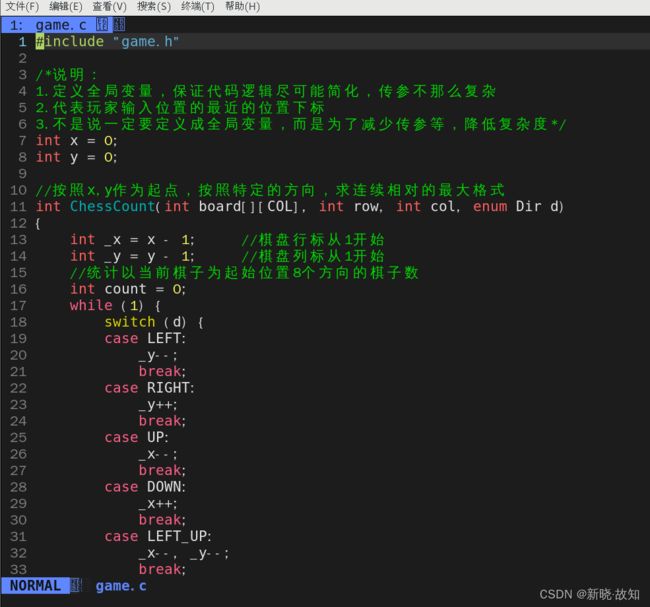
Task: Click 'int y = 0;' declaration
Action: point(76,157)
